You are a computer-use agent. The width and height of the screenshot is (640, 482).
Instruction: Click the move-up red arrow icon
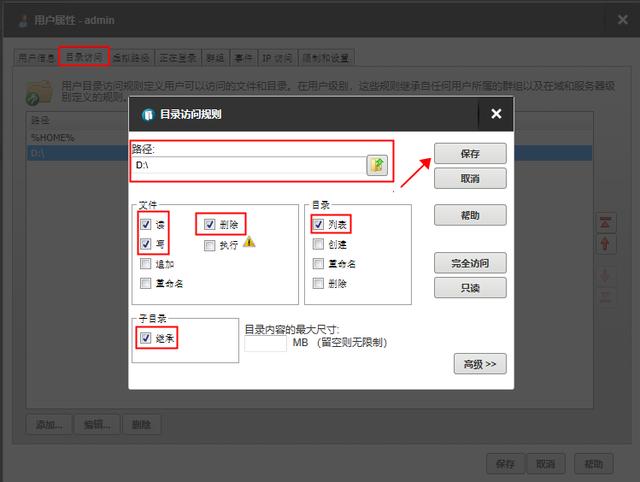pyautogui.click(x=604, y=244)
